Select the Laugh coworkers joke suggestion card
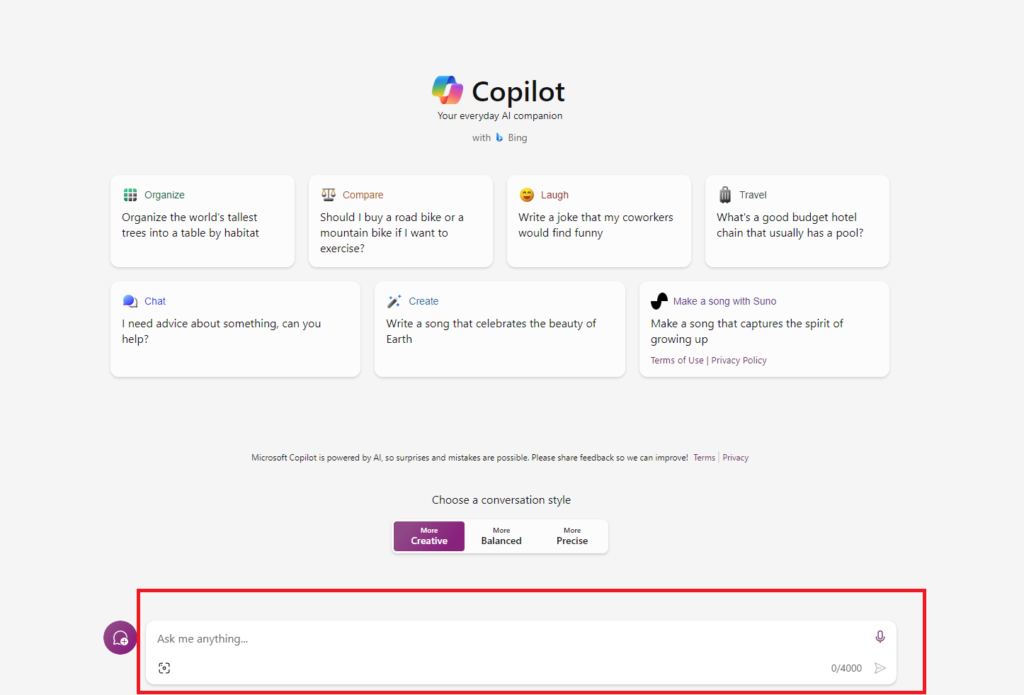Screen dimensions: 1024x695 click(x=598, y=222)
